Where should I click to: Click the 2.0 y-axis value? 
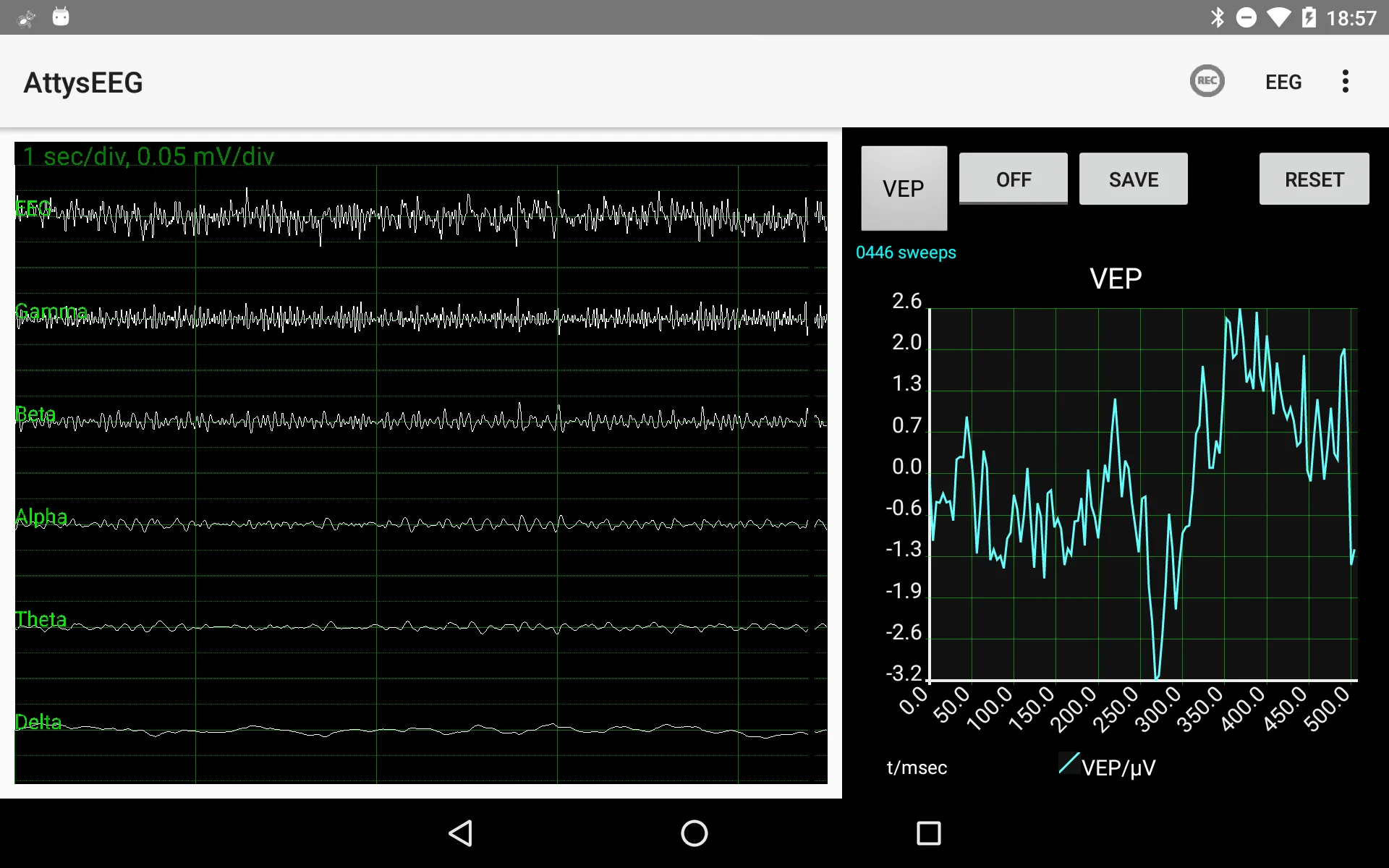click(906, 342)
